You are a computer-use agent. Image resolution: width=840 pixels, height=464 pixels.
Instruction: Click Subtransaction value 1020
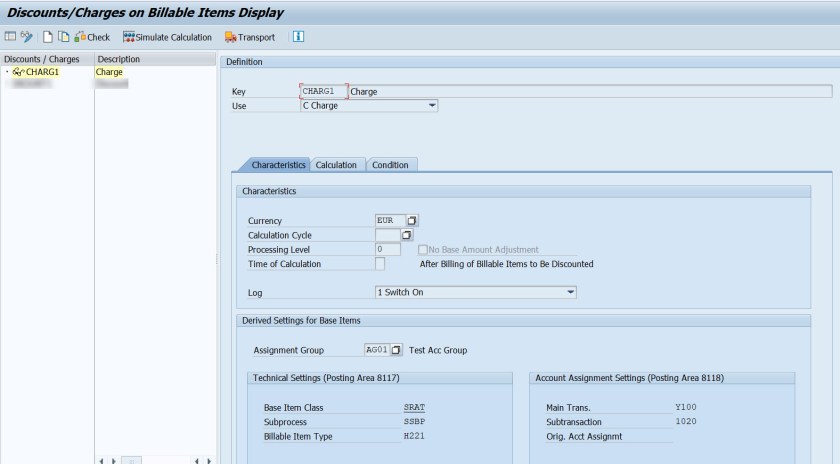coord(686,422)
